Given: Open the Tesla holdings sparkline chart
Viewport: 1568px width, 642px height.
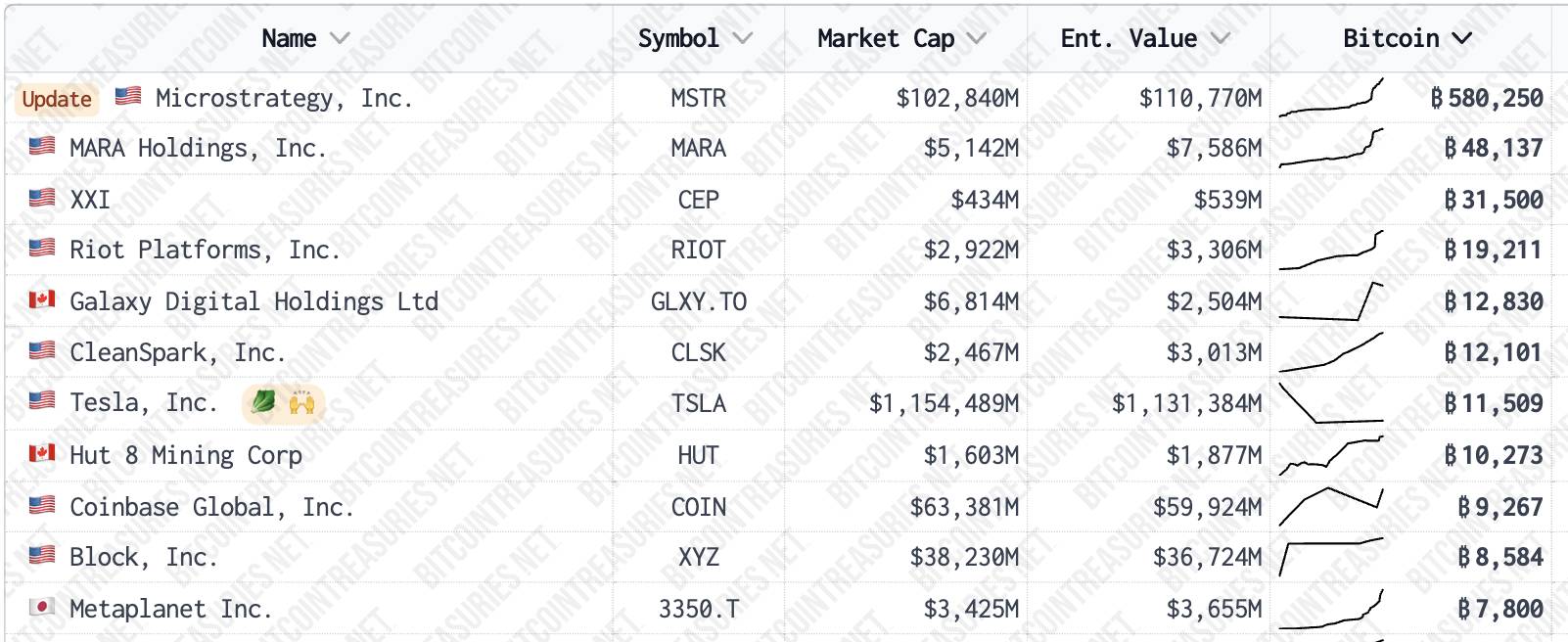Looking at the screenshot, I should point(1331,403).
